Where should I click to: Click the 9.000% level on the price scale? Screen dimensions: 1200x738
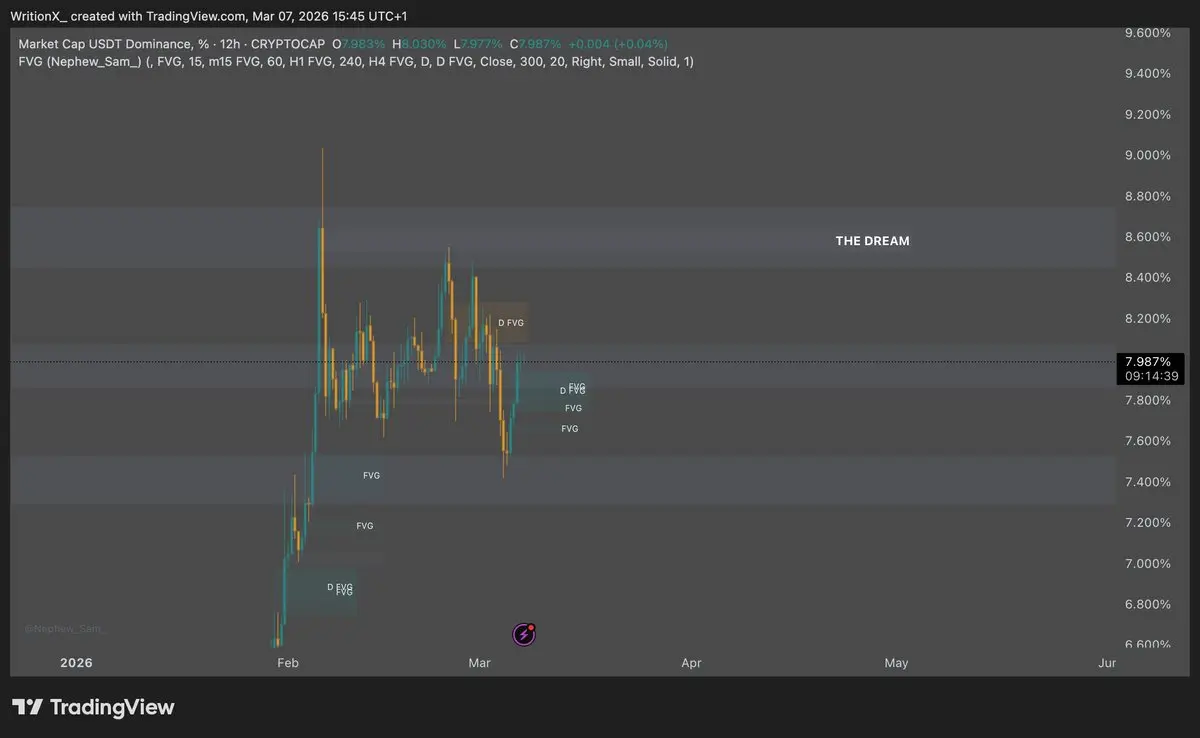(x=1148, y=155)
